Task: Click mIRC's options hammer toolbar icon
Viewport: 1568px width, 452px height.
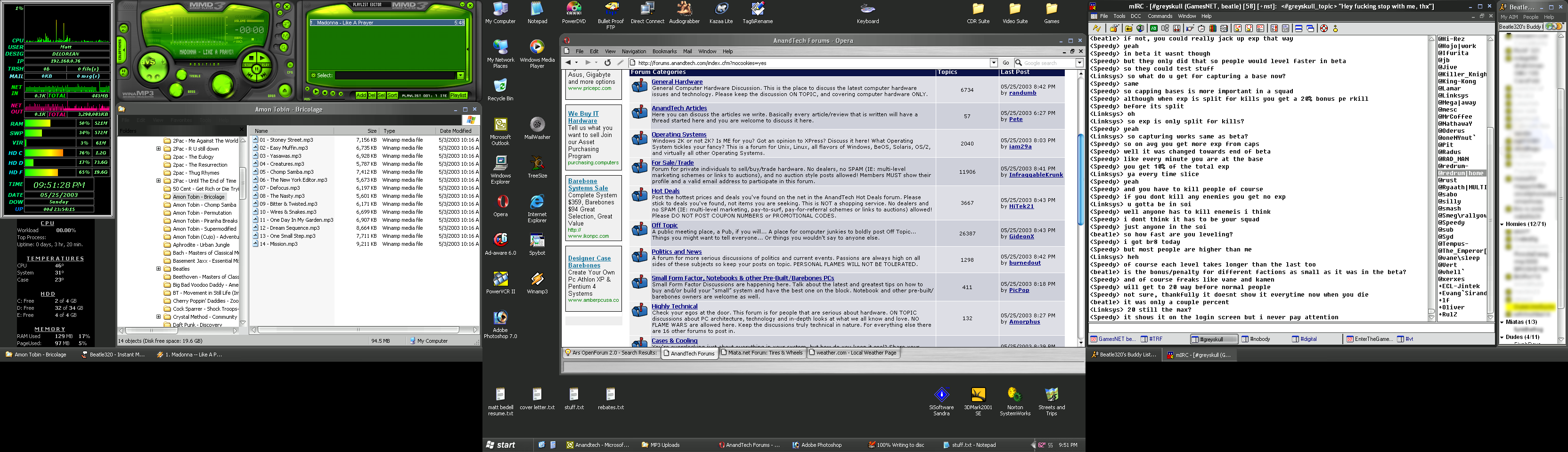Action: point(1115,28)
